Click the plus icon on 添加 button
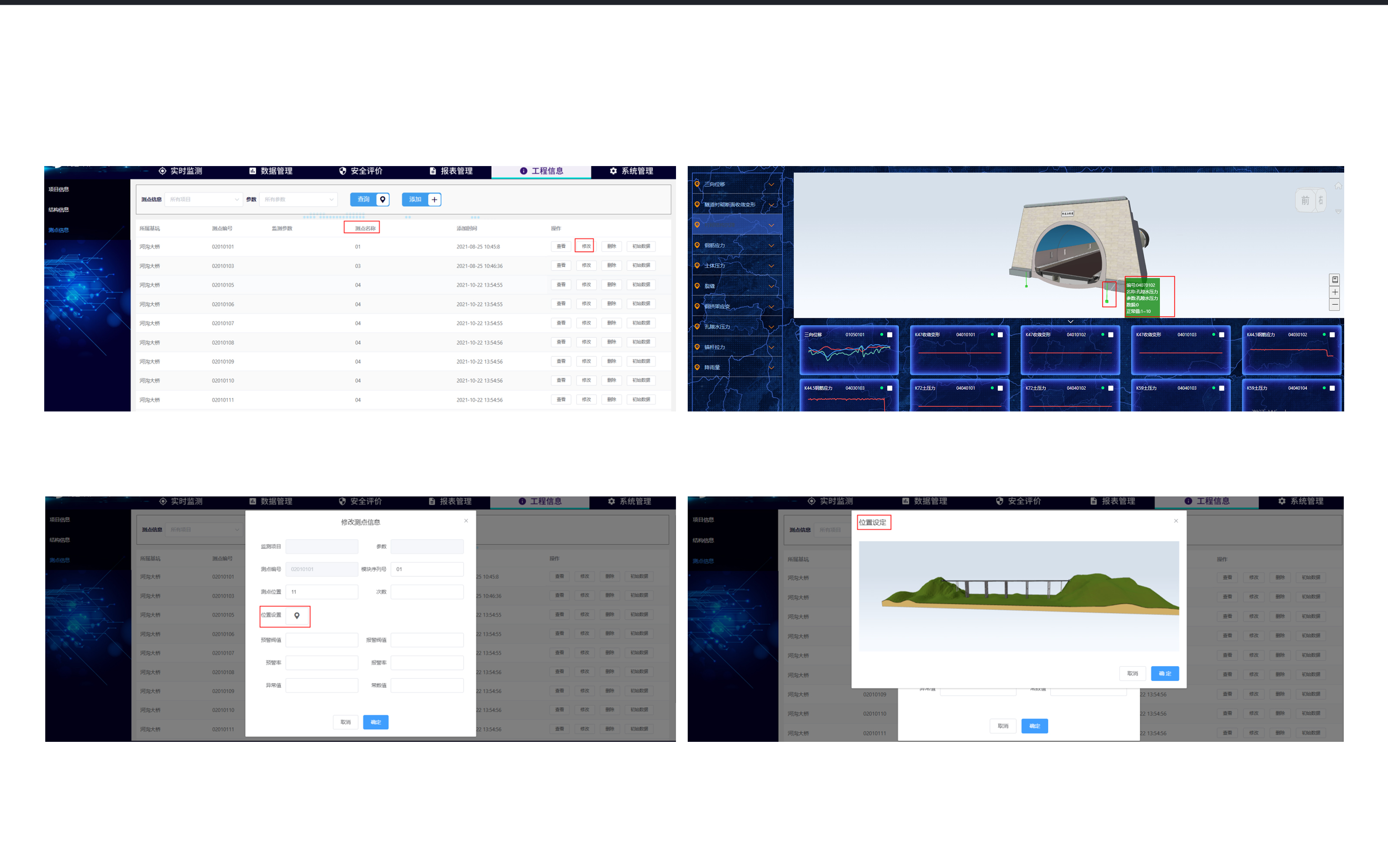The width and height of the screenshot is (1388, 868). click(x=434, y=199)
